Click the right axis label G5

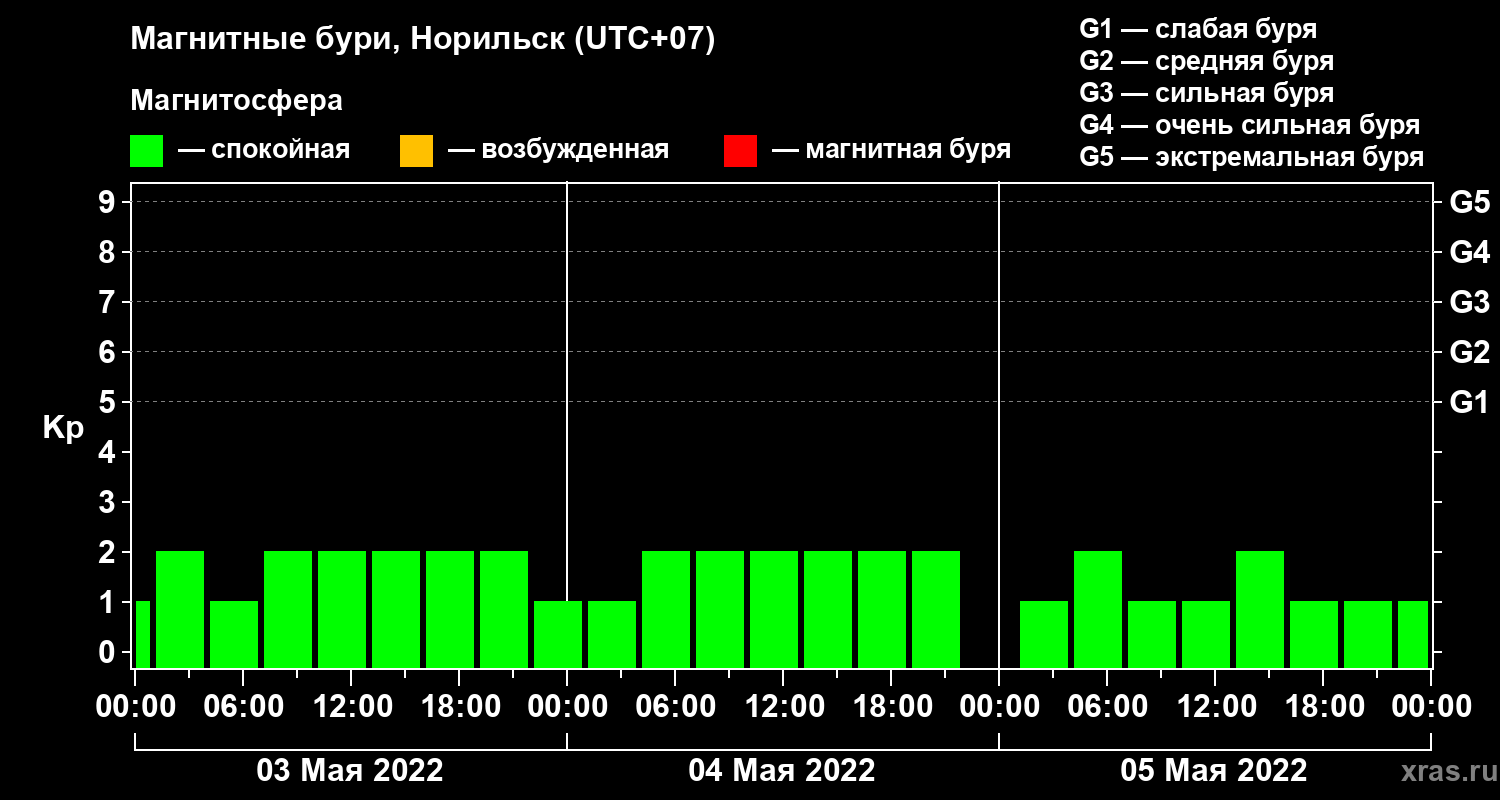(1470, 202)
